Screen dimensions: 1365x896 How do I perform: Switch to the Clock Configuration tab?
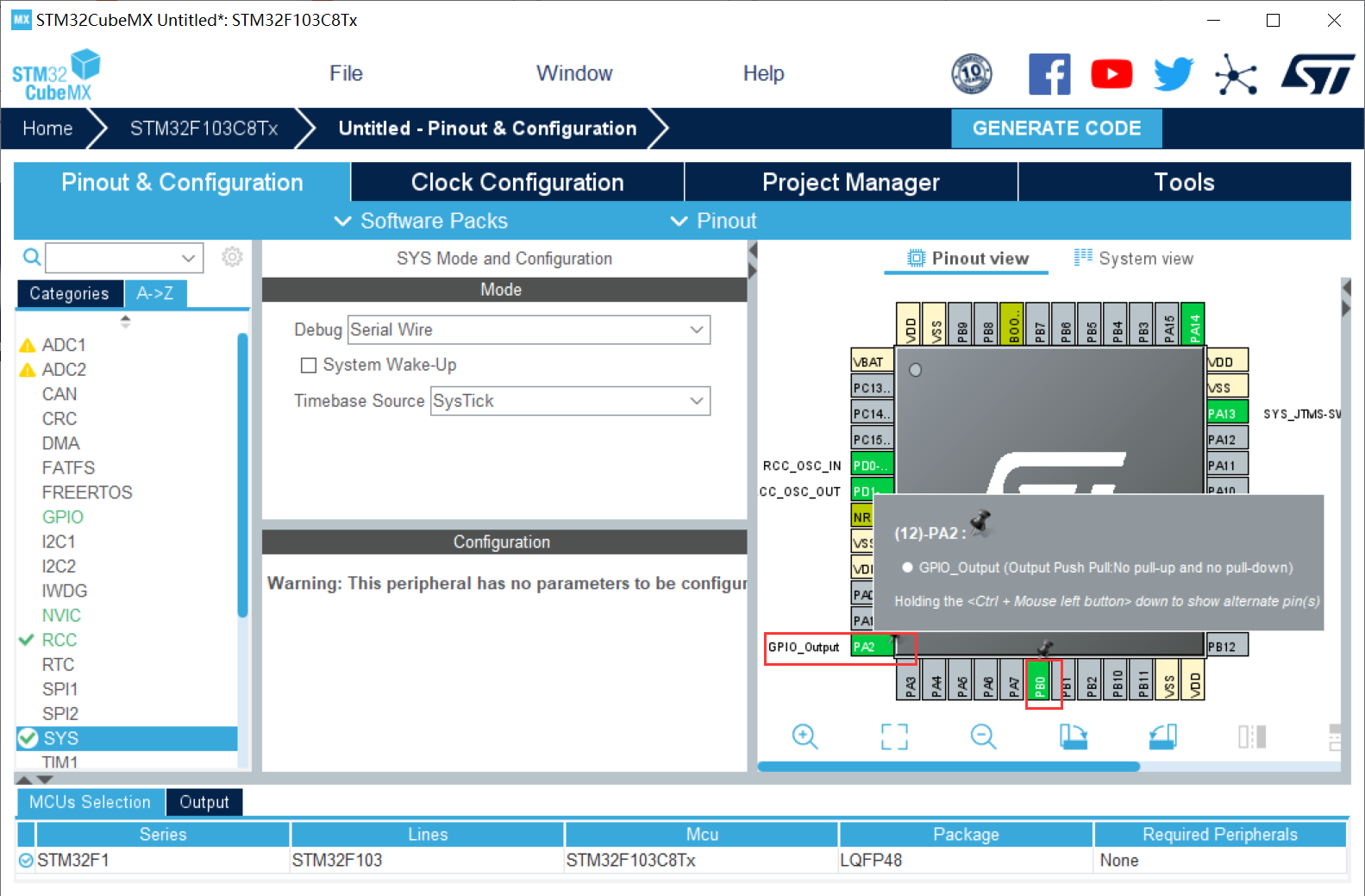517,182
